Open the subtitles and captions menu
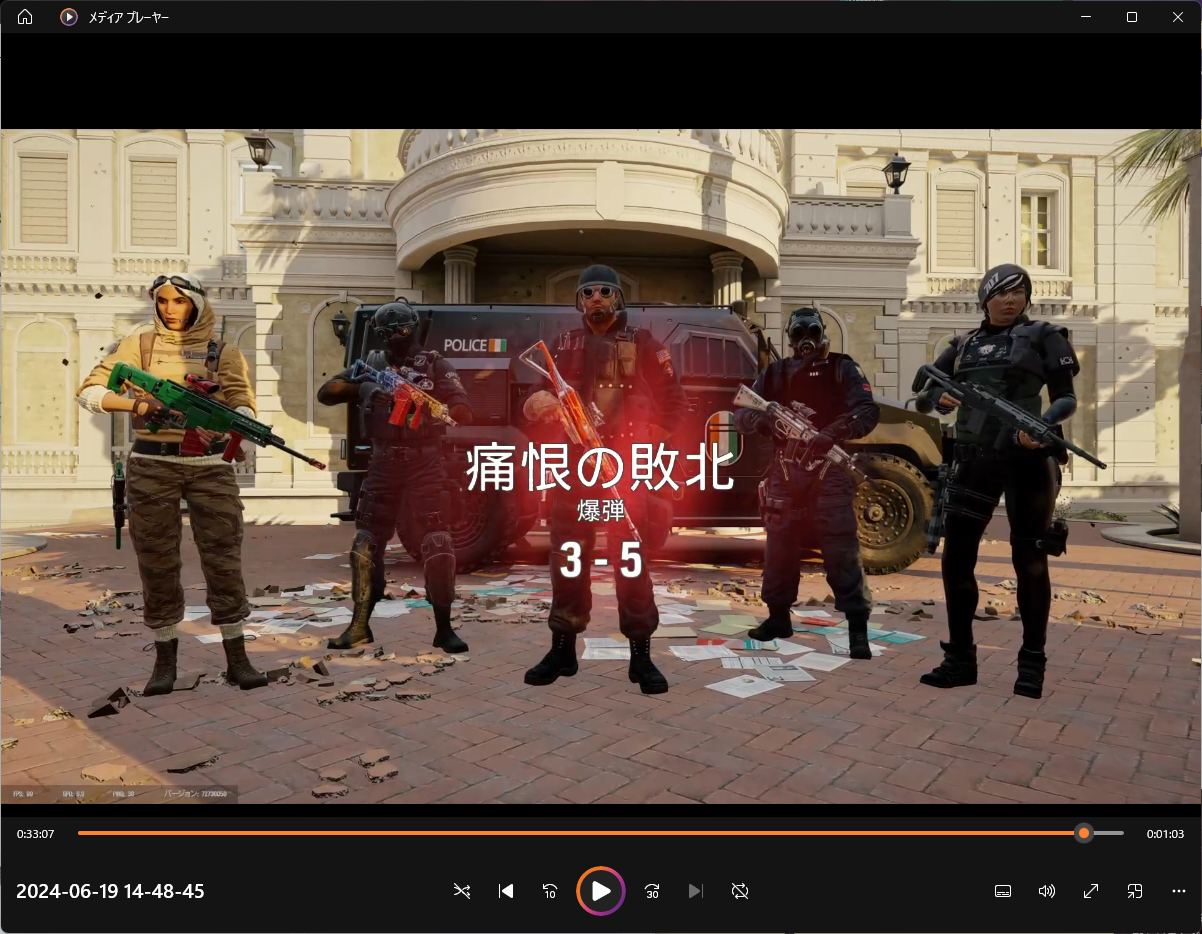The width and height of the screenshot is (1202, 934). (1003, 891)
